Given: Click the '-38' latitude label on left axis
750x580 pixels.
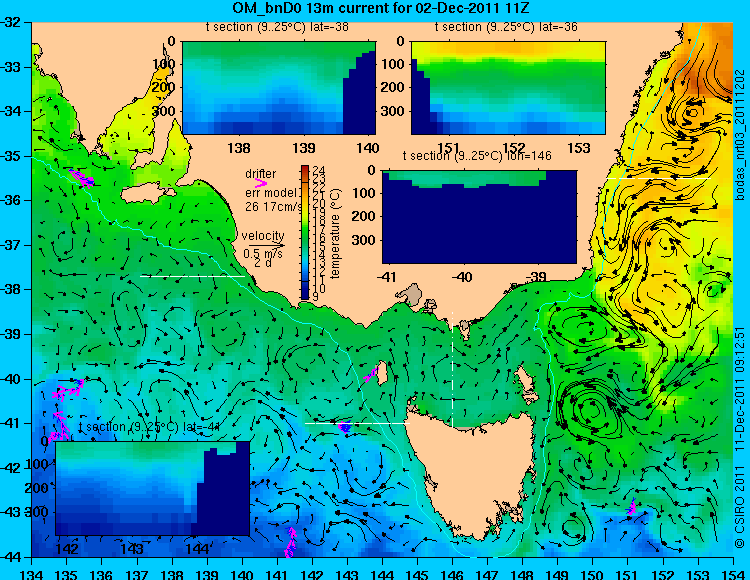Looking at the screenshot, I should pos(11,290).
